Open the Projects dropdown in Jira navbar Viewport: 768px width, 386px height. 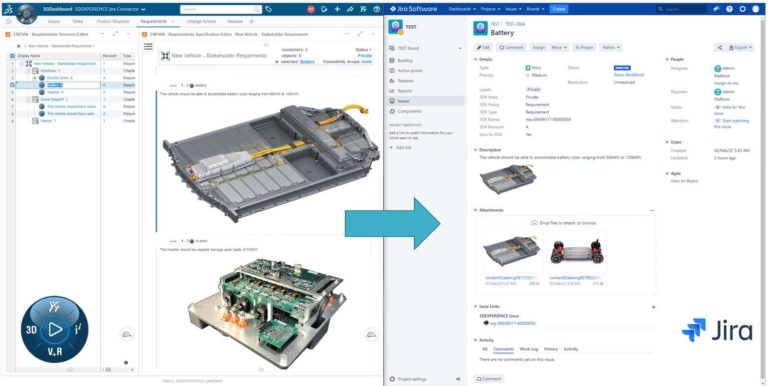click(x=490, y=9)
